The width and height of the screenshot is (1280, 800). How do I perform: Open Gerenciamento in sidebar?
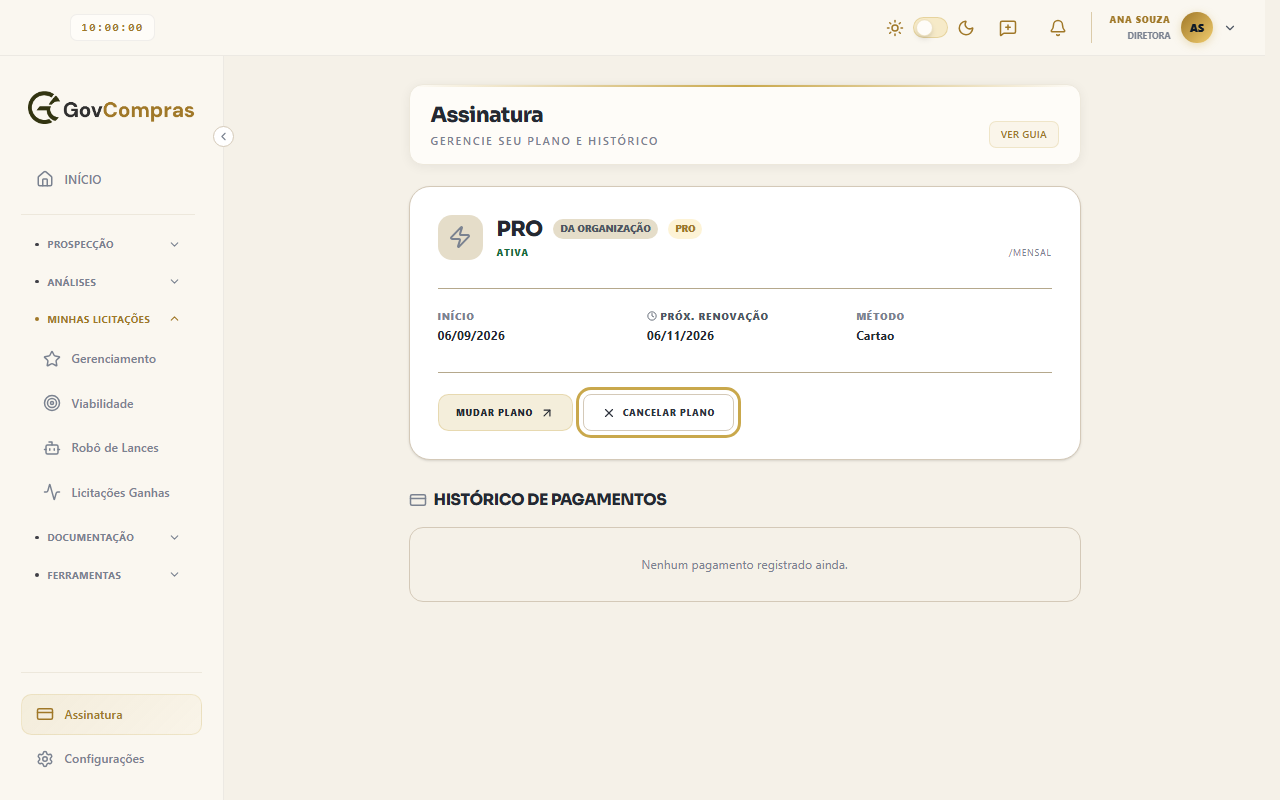coord(113,359)
